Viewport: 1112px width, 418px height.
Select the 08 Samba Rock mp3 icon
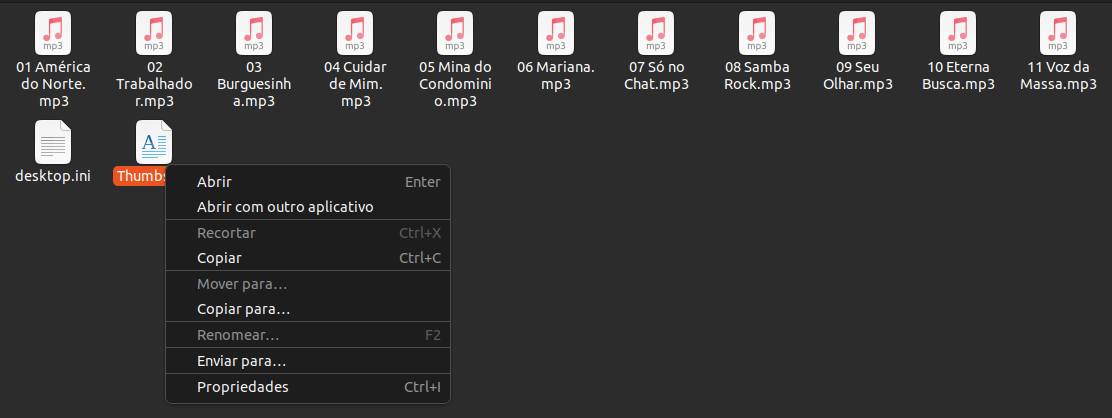(757, 33)
